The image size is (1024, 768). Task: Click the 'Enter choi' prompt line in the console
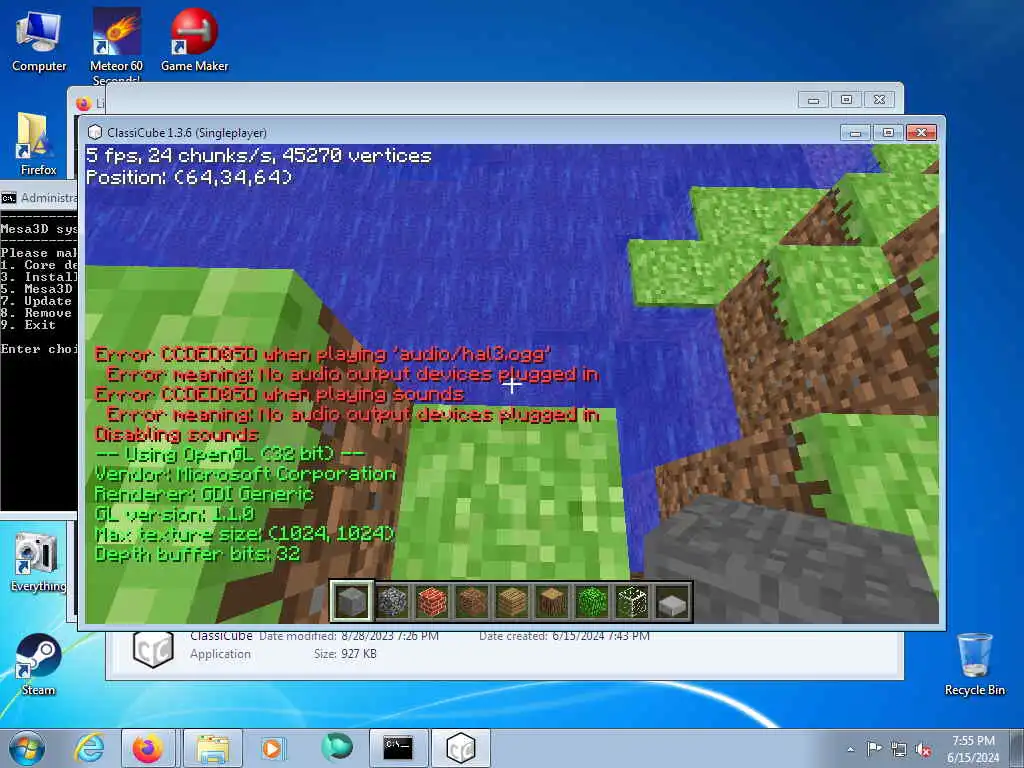point(39,349)
